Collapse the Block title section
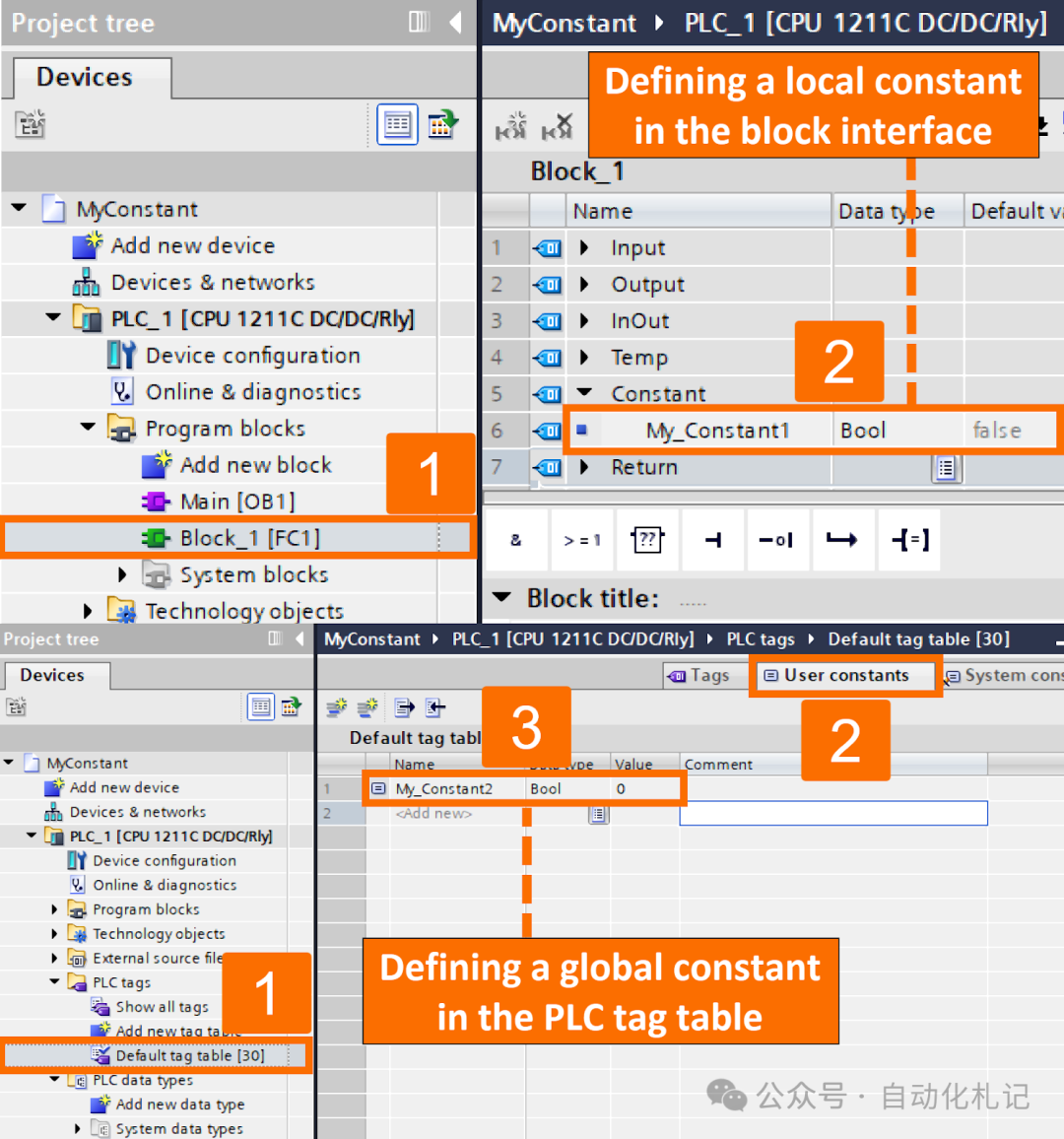Screen dimensions: 1064x1139 (501, 597)
